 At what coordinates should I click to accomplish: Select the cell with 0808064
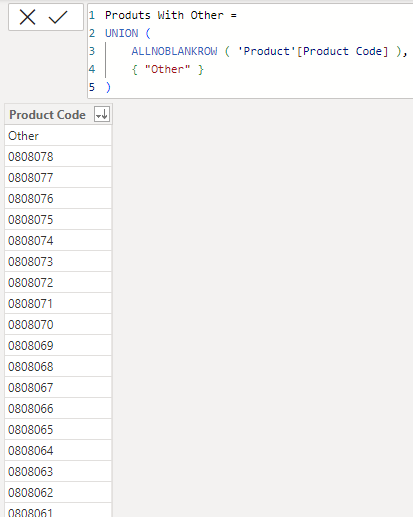point(58,451)
